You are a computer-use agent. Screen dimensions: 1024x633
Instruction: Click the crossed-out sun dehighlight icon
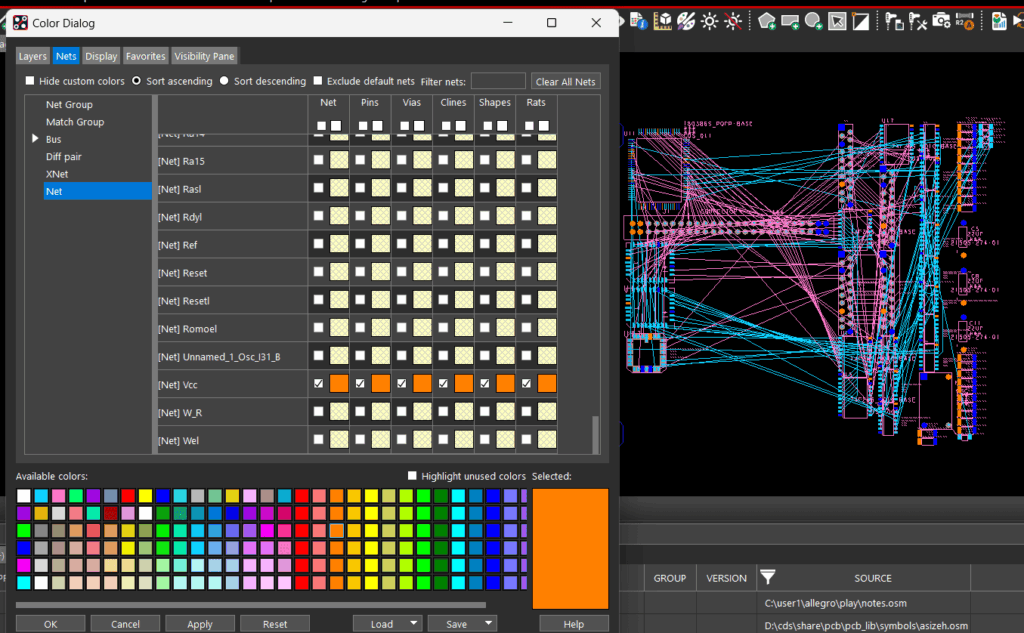[734, 21]
